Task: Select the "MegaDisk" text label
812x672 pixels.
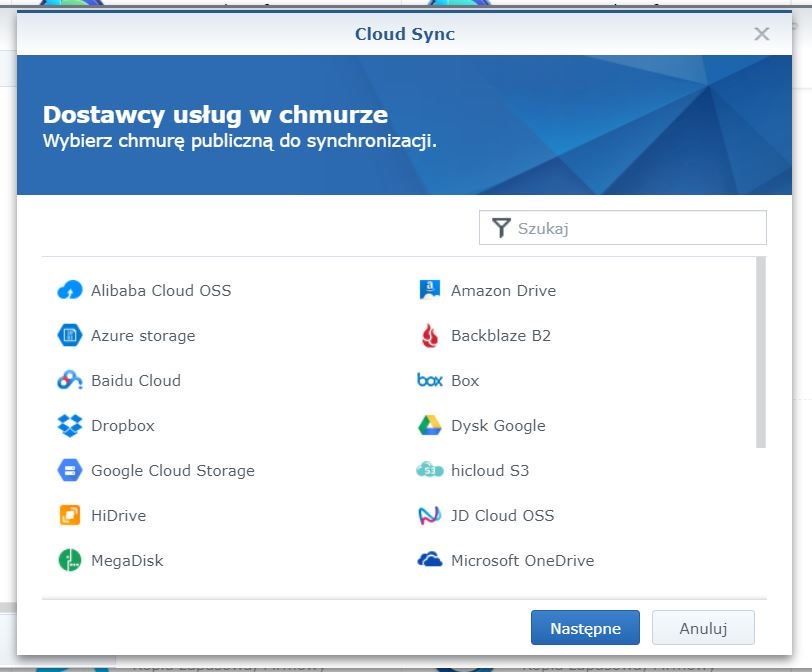Action: (x=127, y=560)
